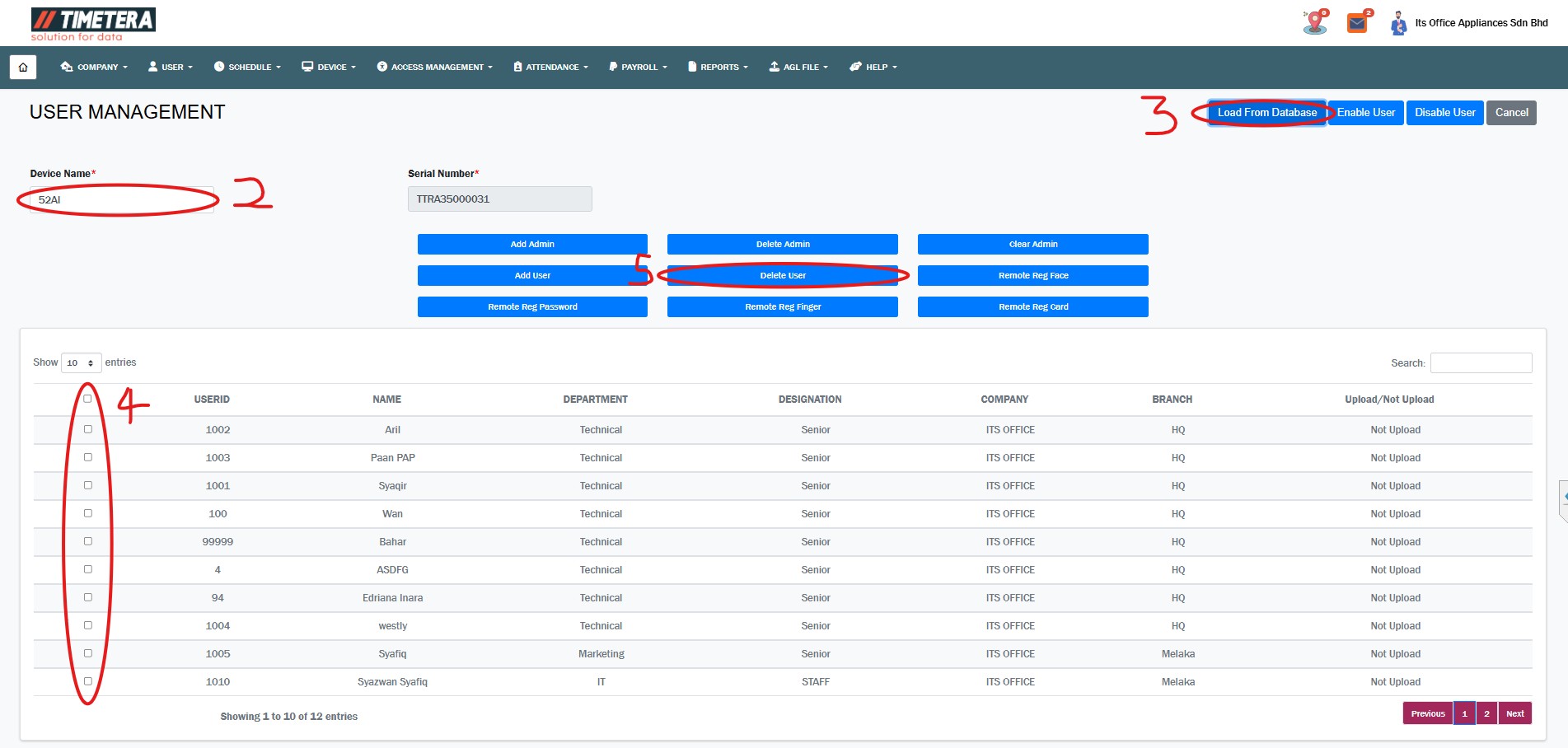Click the STAFF designation cell
The width and height of the screenshot is (1568, 748).
816,682
